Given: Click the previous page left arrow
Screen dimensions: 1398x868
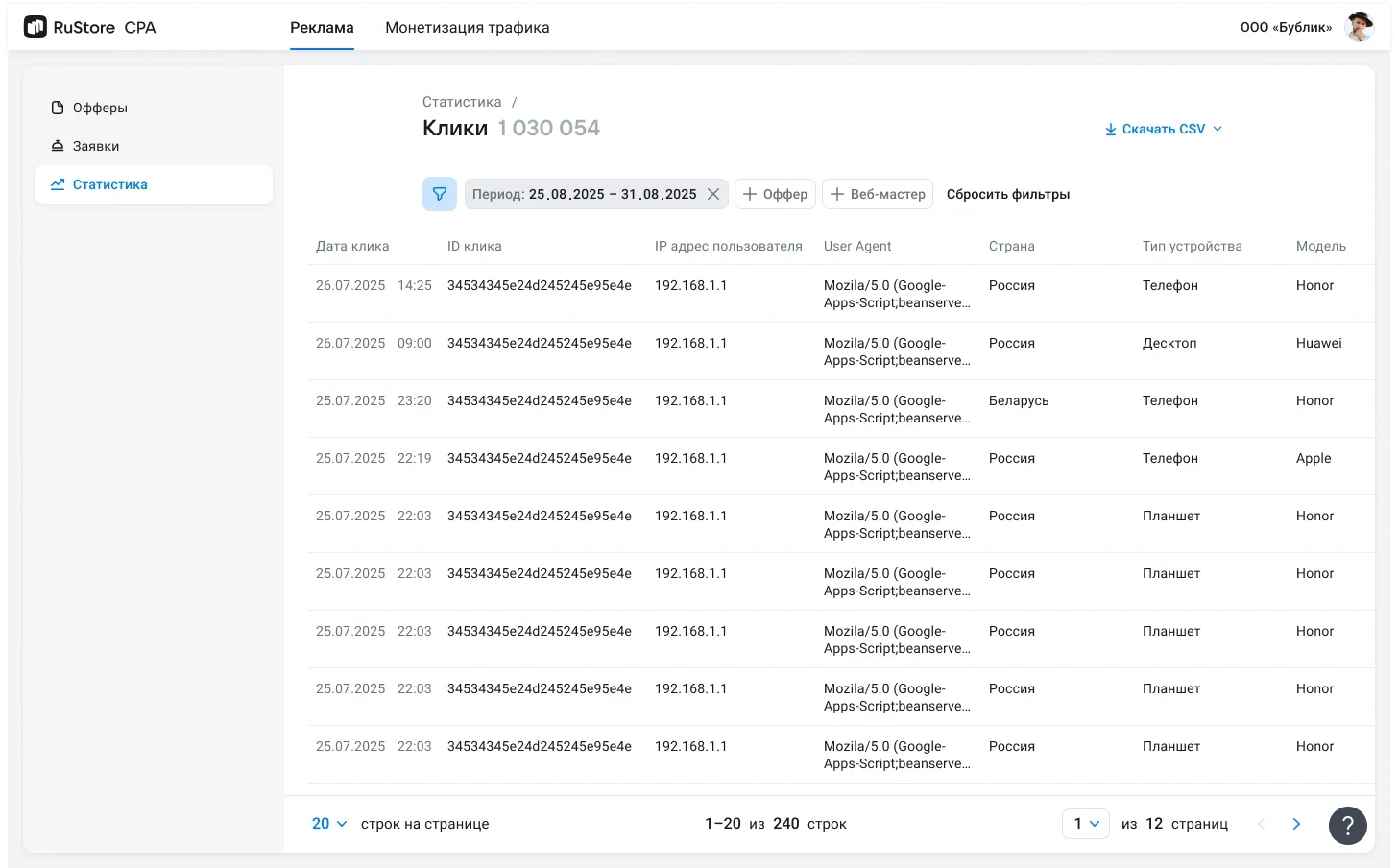Looking at the screenshot, I should pyautogui.click(x=1262, y=824).
